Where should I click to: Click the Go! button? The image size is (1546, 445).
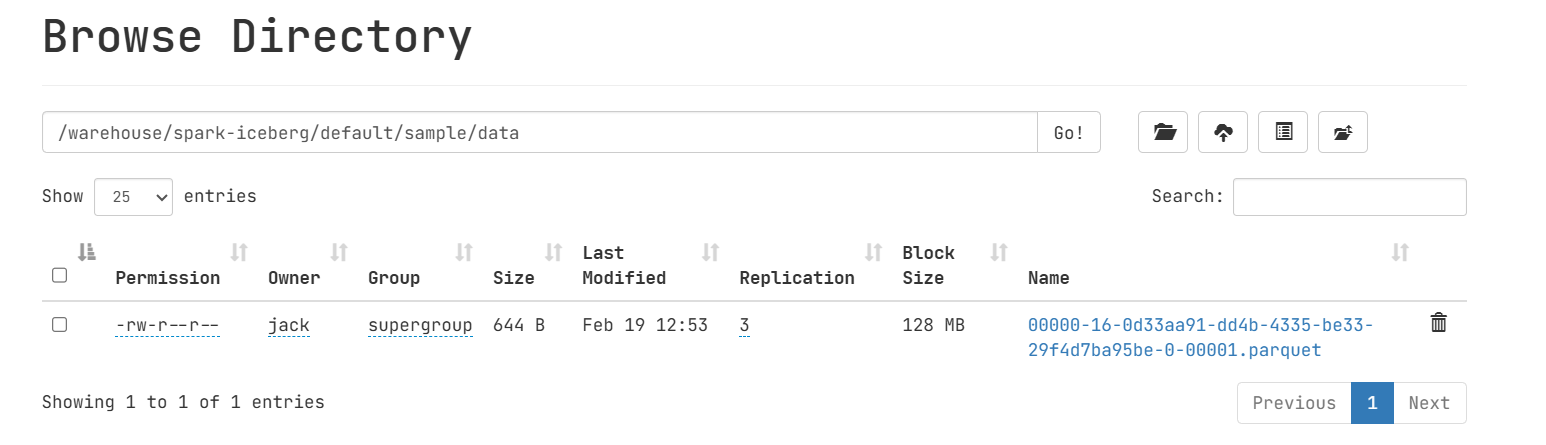(1069, 132)
